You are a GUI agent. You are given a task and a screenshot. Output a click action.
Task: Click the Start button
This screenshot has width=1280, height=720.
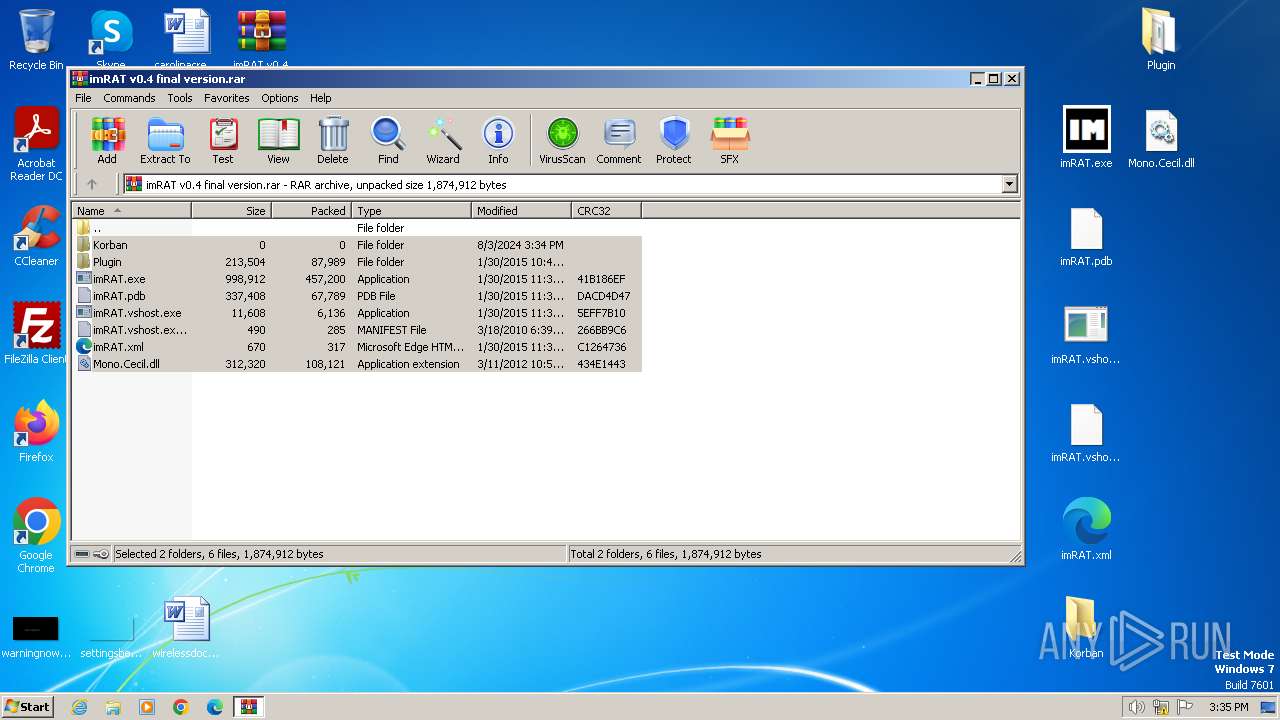click(x=28, y=707)
